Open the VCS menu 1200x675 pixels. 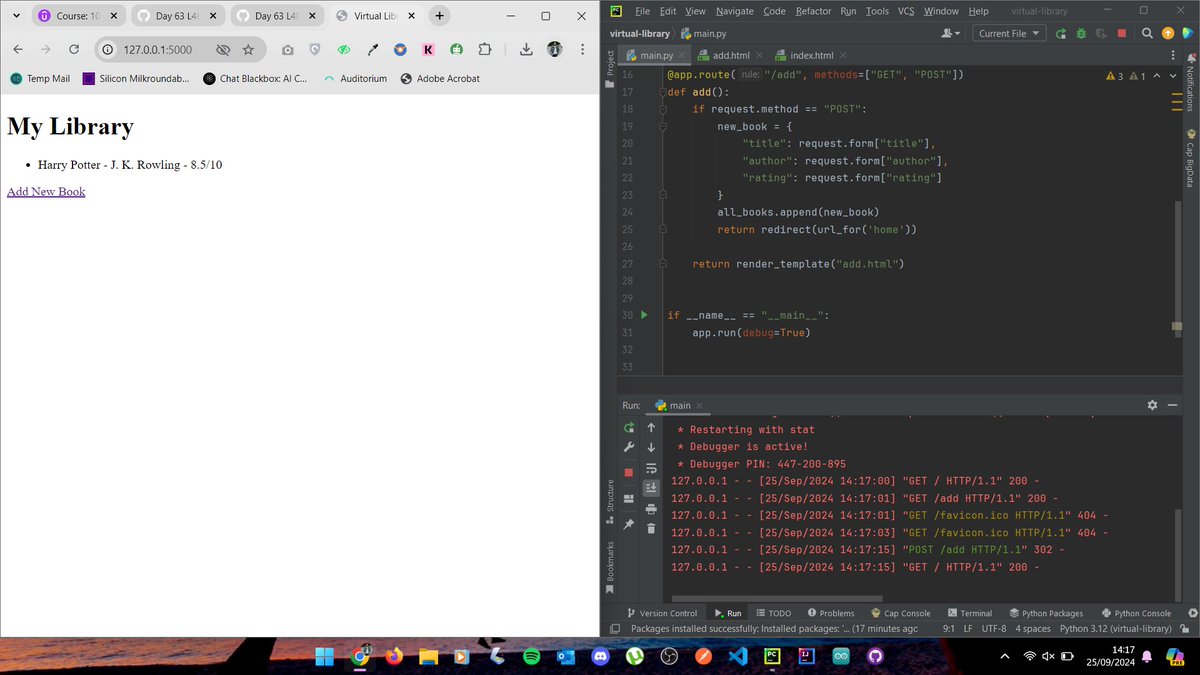[x=905, y=10]
